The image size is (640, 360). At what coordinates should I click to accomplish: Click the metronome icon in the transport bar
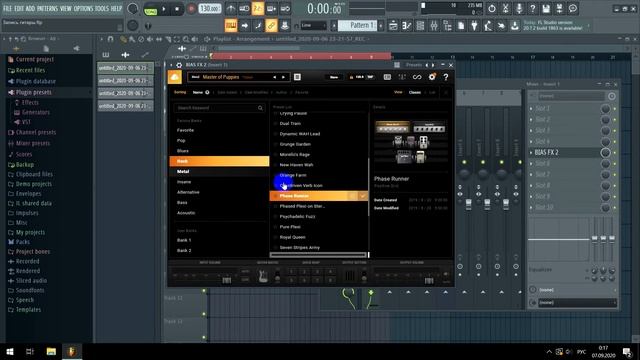point(231,8)
